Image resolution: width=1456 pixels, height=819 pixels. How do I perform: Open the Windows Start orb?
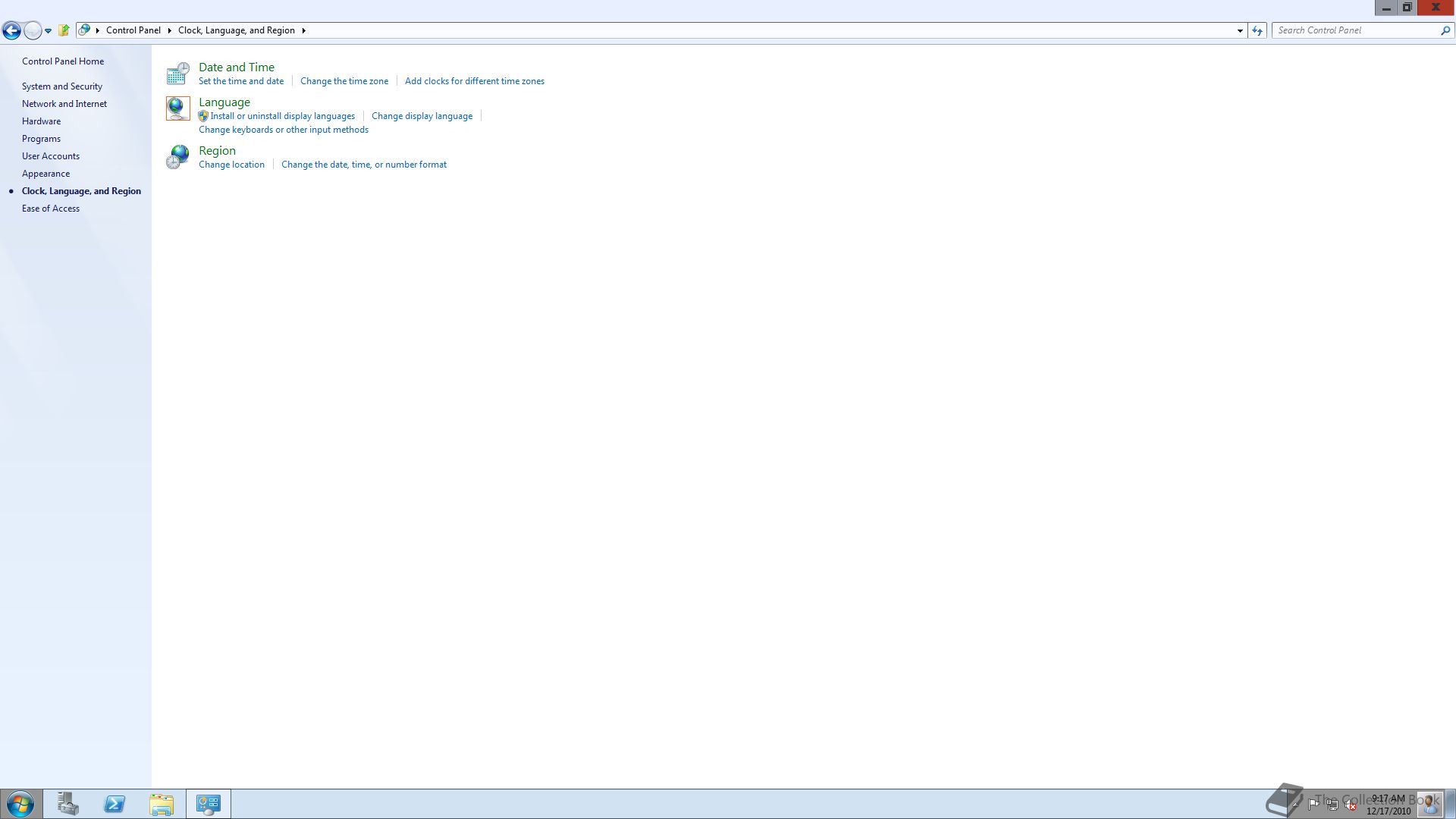point(20,804)
